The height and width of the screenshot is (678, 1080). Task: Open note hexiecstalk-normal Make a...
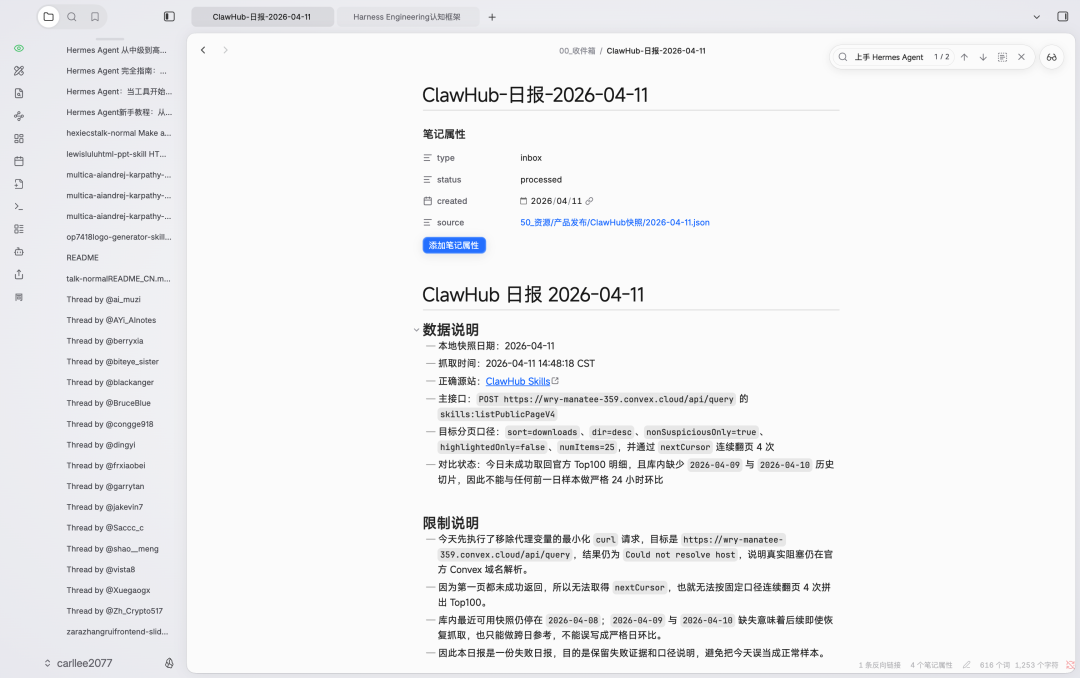click(116, 133)
